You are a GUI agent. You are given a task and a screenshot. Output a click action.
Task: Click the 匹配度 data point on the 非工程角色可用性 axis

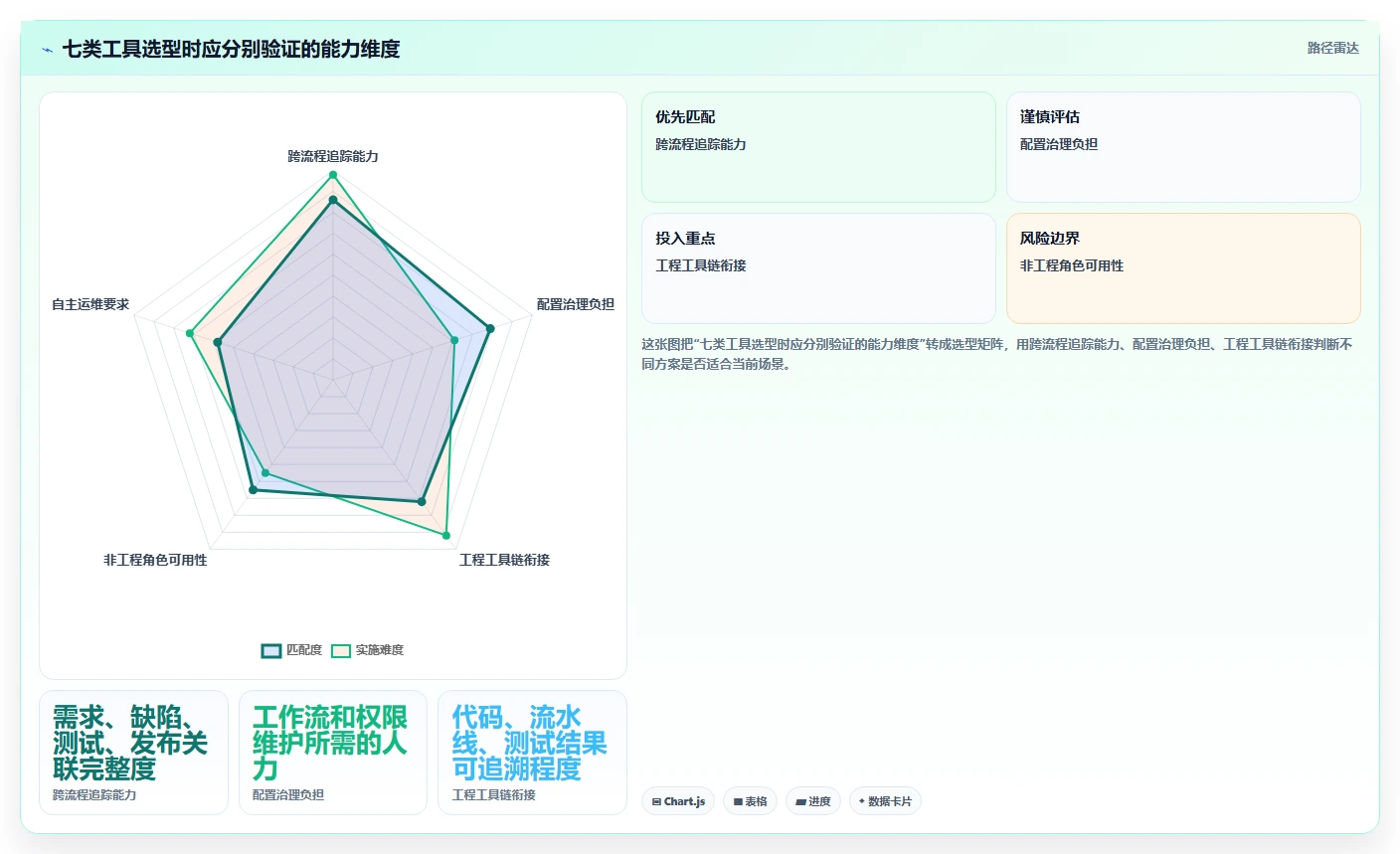pyautogui.click(x=253, y=490)
